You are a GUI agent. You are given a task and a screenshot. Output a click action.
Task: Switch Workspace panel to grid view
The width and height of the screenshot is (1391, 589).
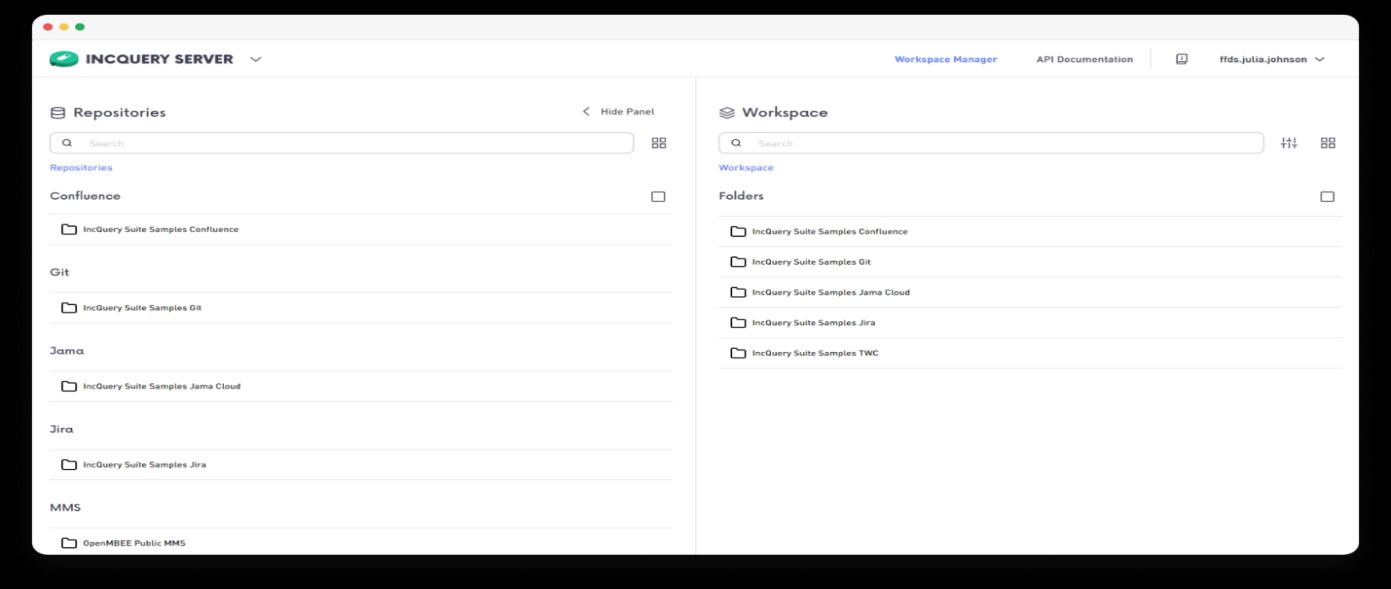[1328, 143]
